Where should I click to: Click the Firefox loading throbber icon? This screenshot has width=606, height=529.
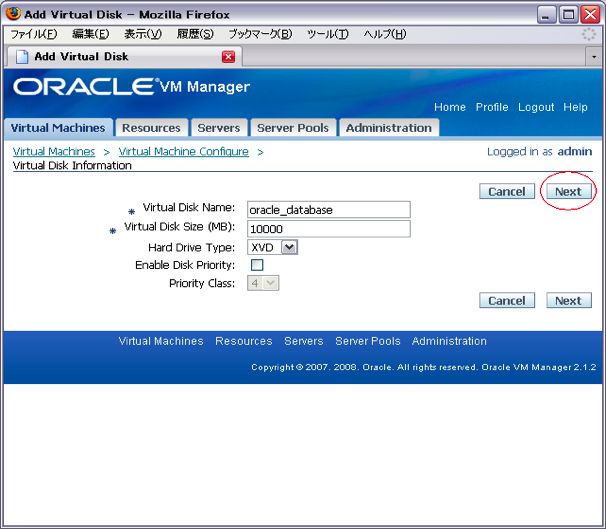pyautogui.click(x=589, y=34)
